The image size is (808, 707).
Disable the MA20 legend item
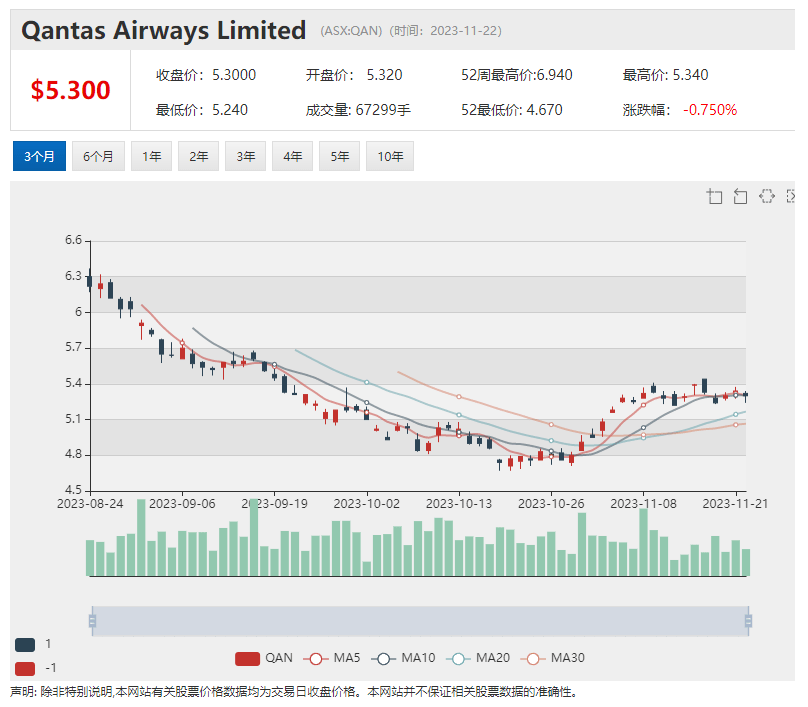coord(476,658)
